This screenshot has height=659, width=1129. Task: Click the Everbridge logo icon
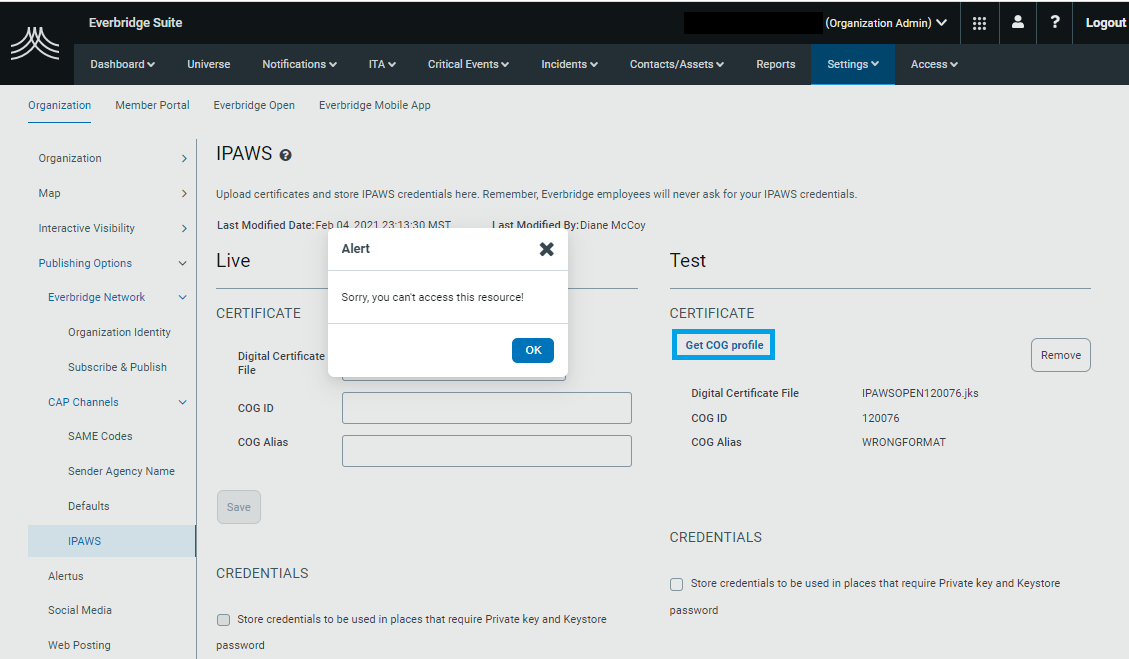pos(35,43)
